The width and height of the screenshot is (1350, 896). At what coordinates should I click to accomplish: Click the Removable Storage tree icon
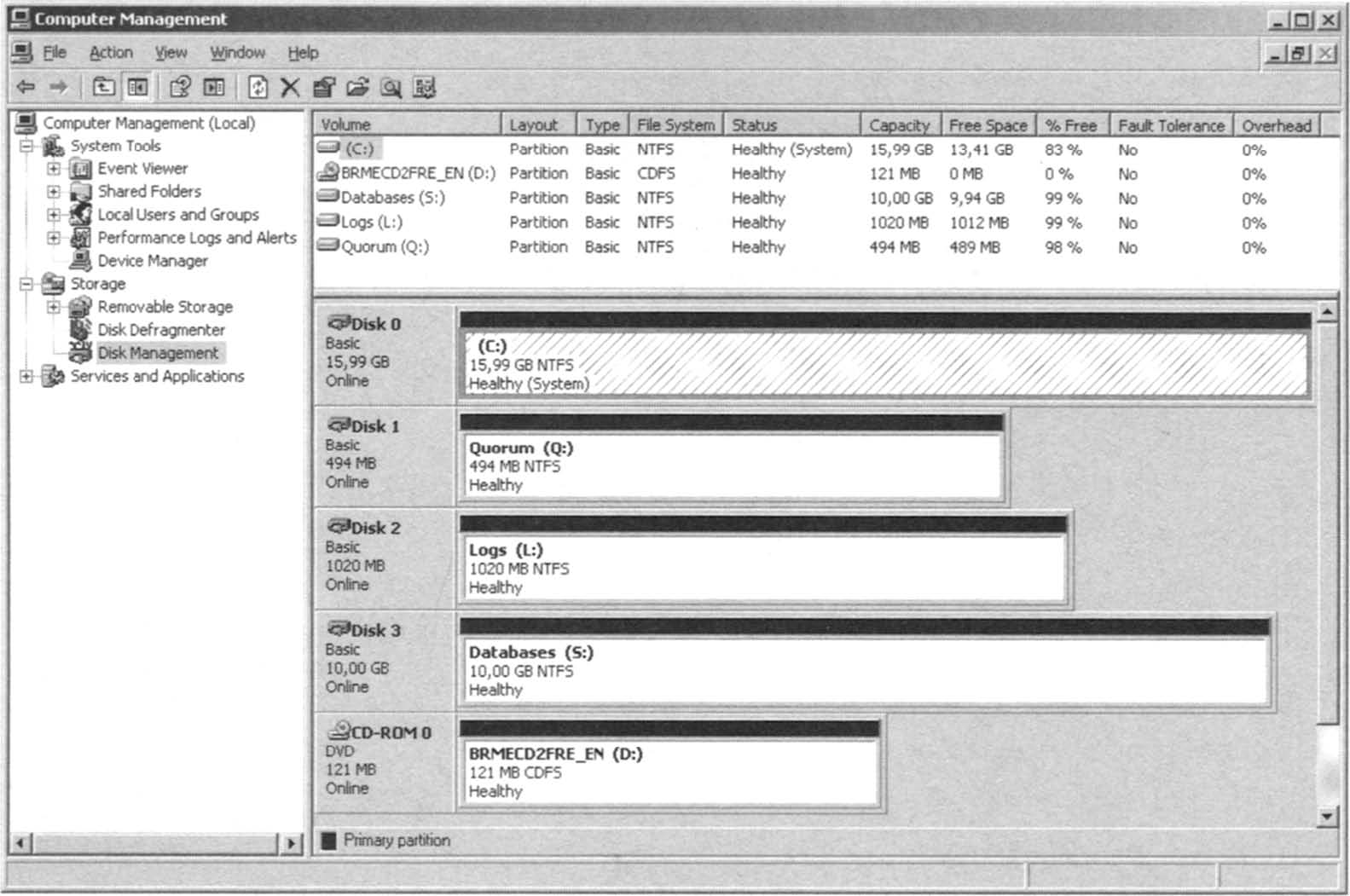click(x=81, y=307)
